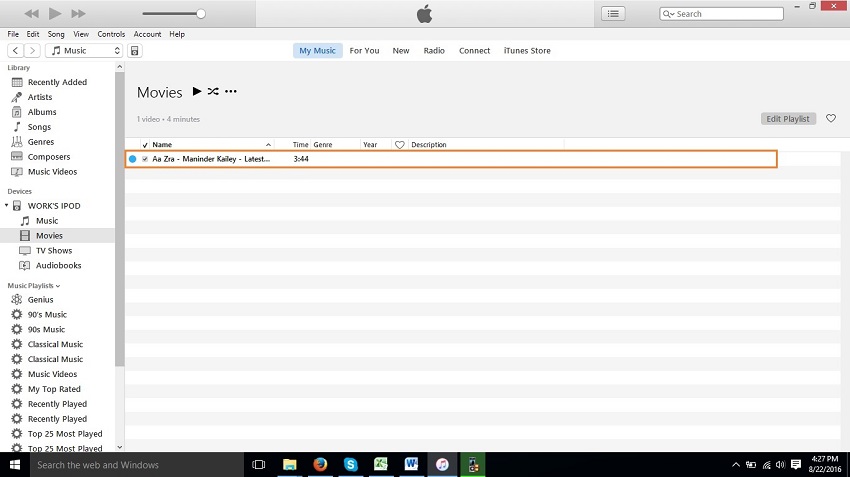Screen dimensions: 850x477
Task: Go to the For You tab
Action: (364, 51)
